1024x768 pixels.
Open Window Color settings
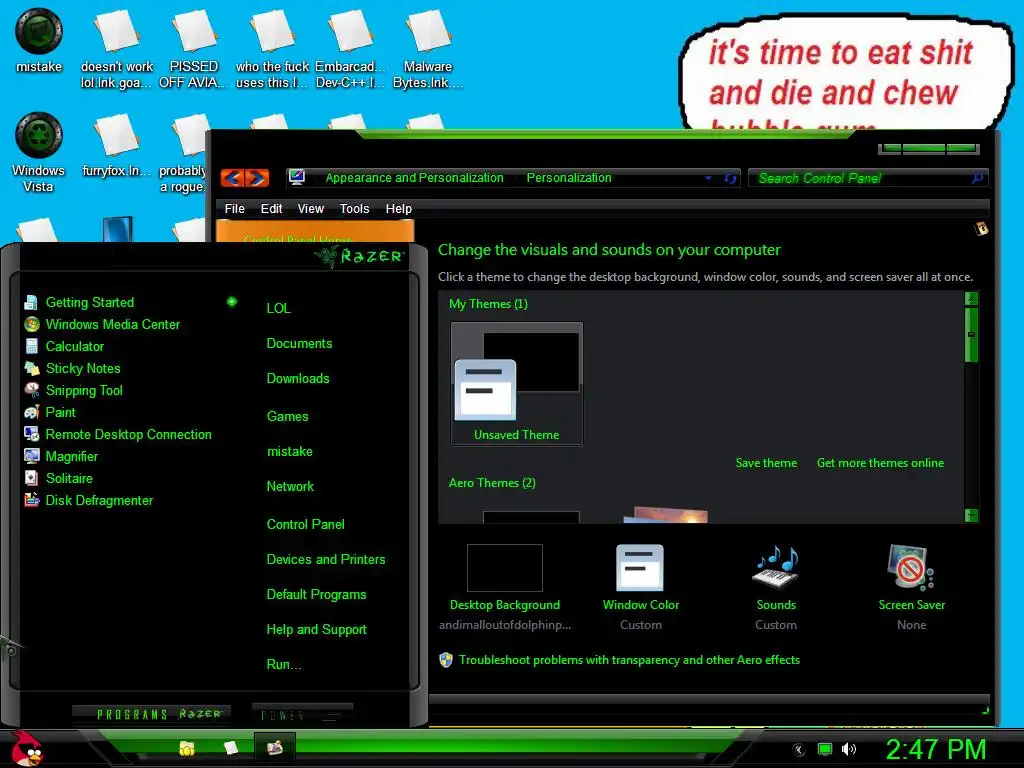tap(641, 586)
